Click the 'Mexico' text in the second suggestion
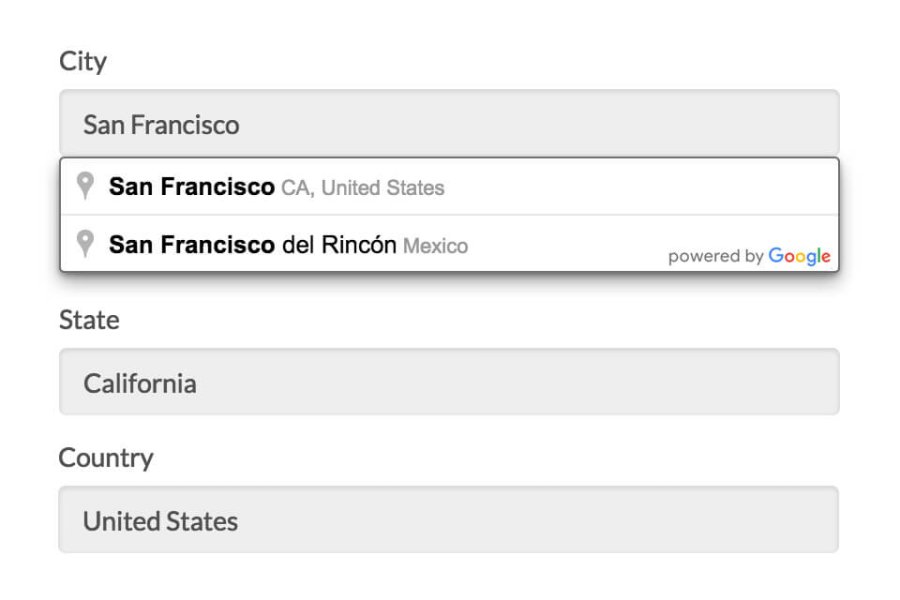The image size is (900, 600). coord(437,245)
